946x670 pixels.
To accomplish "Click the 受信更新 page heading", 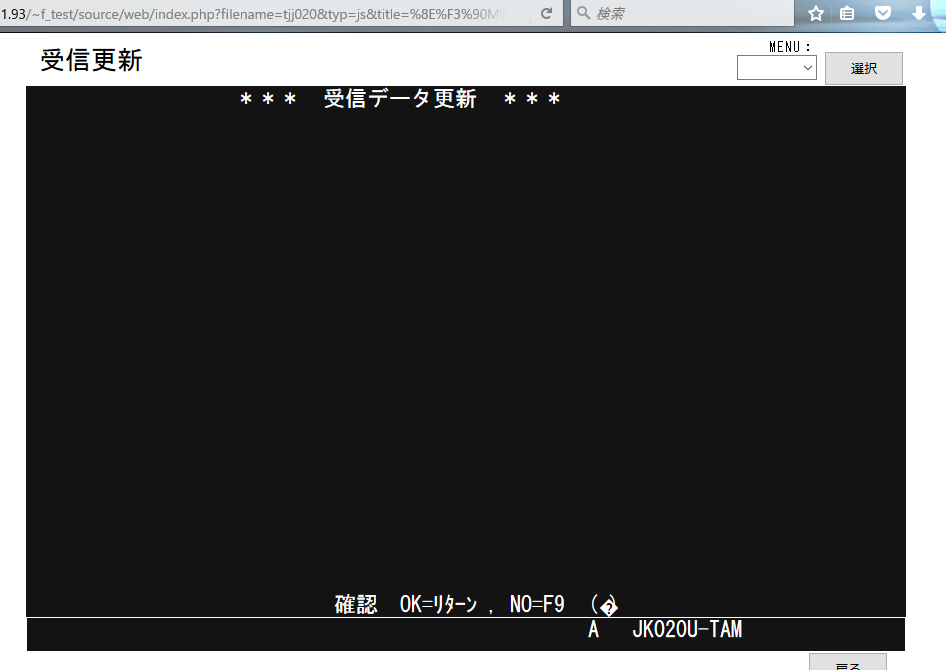I will pos(92,61).
